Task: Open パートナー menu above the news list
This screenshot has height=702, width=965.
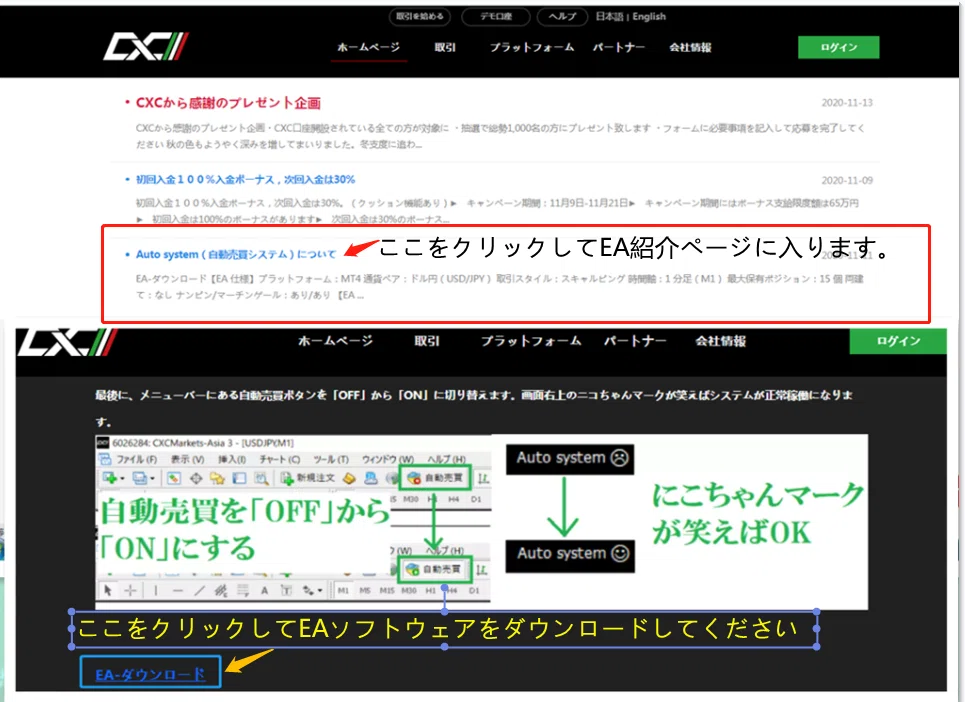Action: 619,47
